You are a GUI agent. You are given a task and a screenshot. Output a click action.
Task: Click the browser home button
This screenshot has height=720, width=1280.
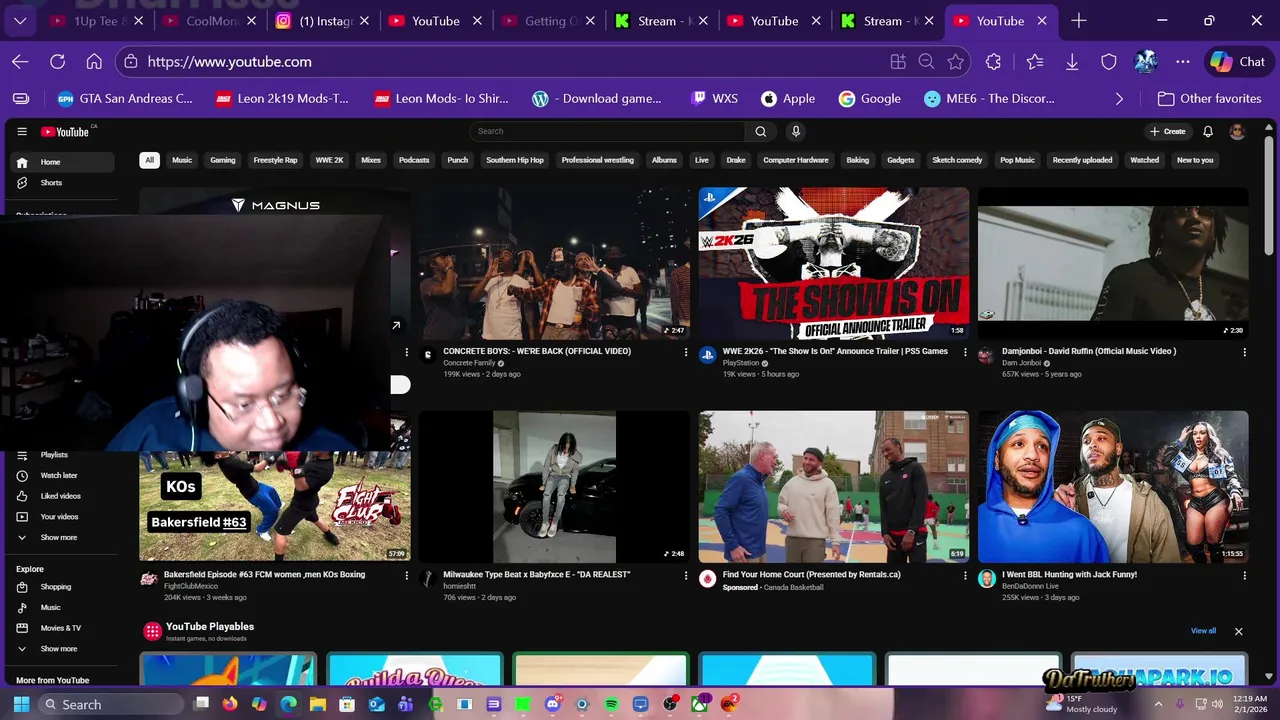(x=94, y=62)
